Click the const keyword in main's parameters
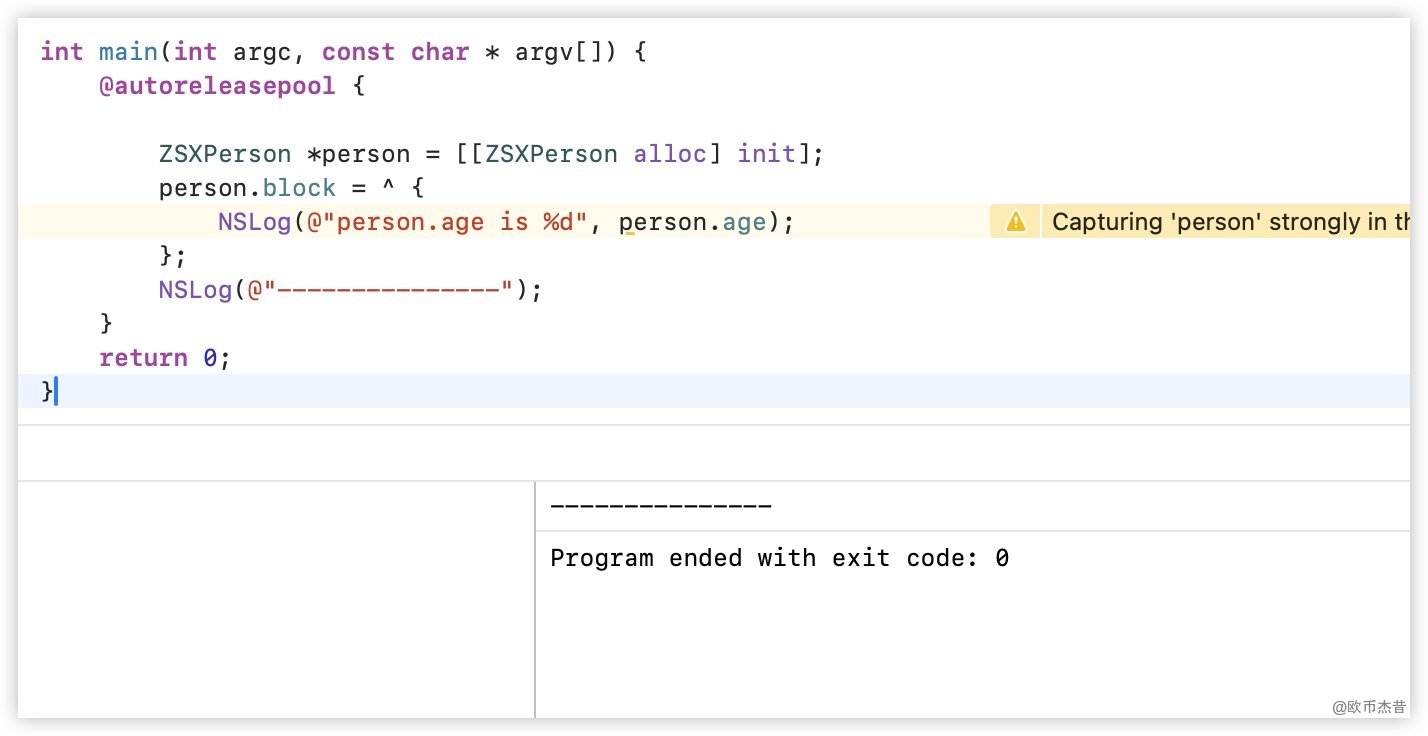This screenshot has width=1428, height=736. (x=358, y=52)
